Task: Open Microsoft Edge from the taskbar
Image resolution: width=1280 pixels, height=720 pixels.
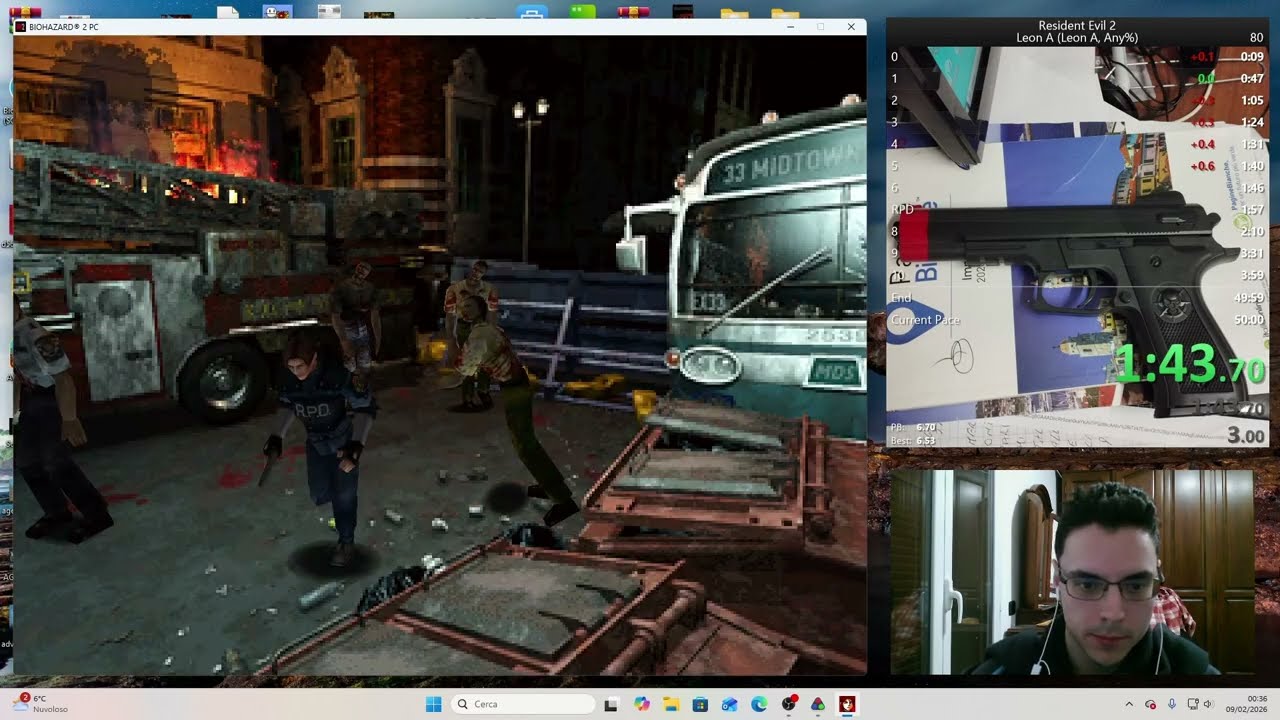Action: [x=759, y=704]
